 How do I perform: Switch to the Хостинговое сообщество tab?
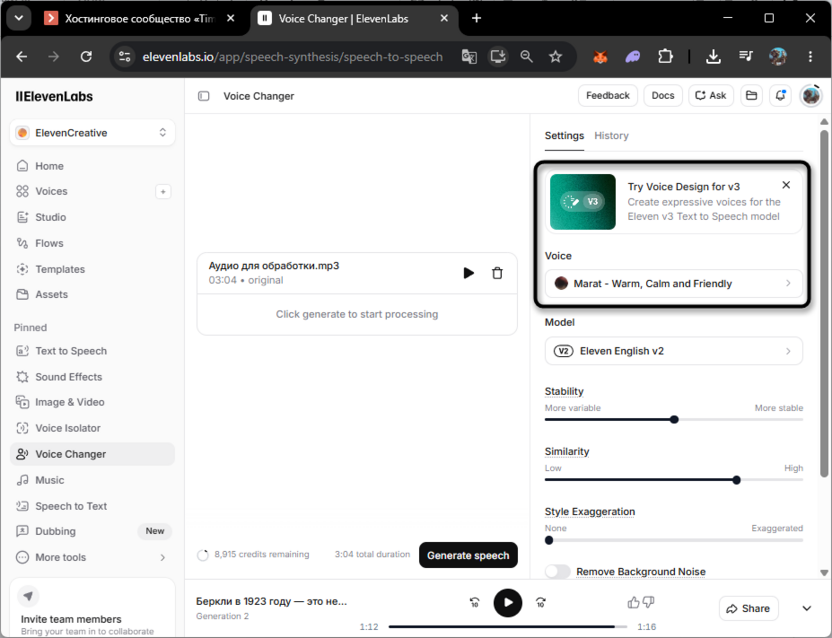tap(141, 19)
